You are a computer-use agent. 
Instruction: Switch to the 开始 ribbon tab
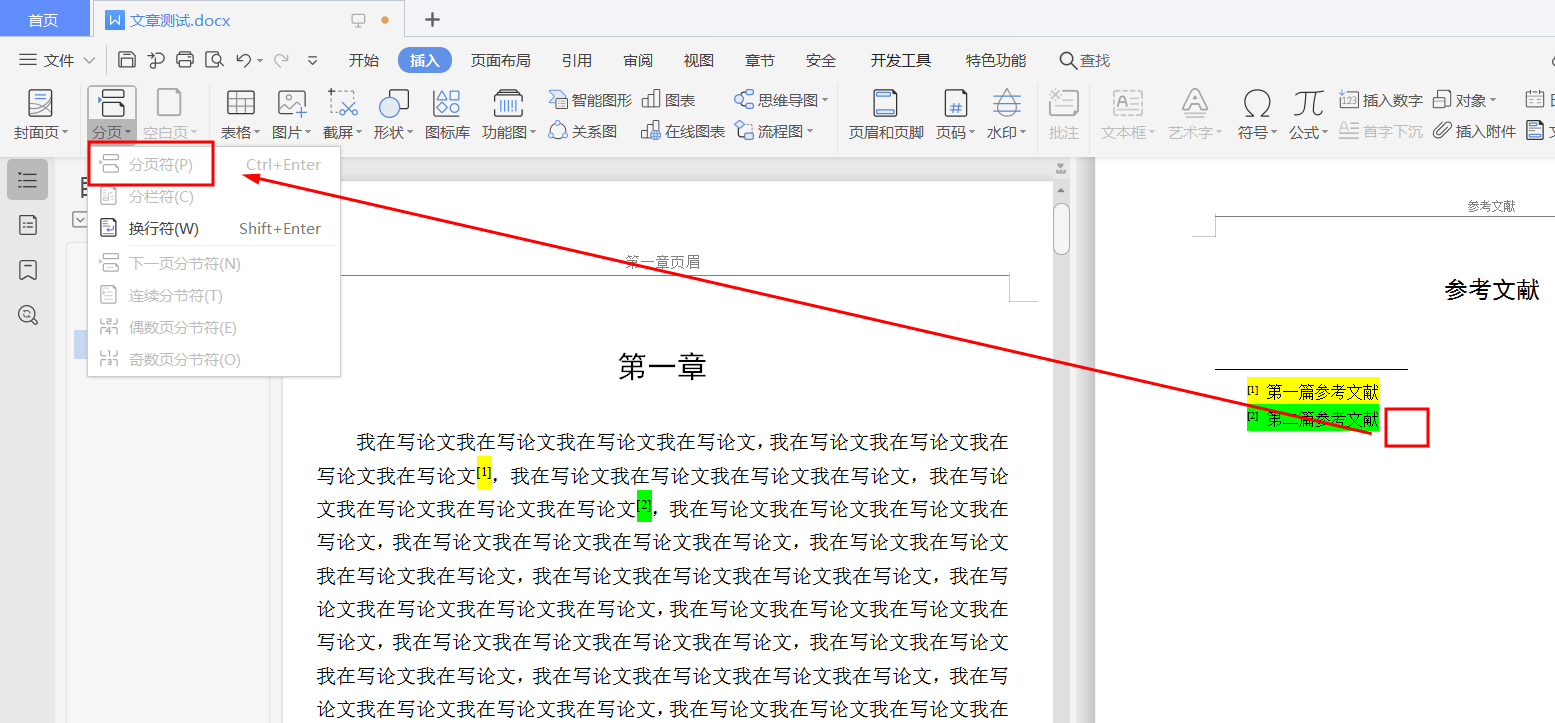tap(364, 60)
